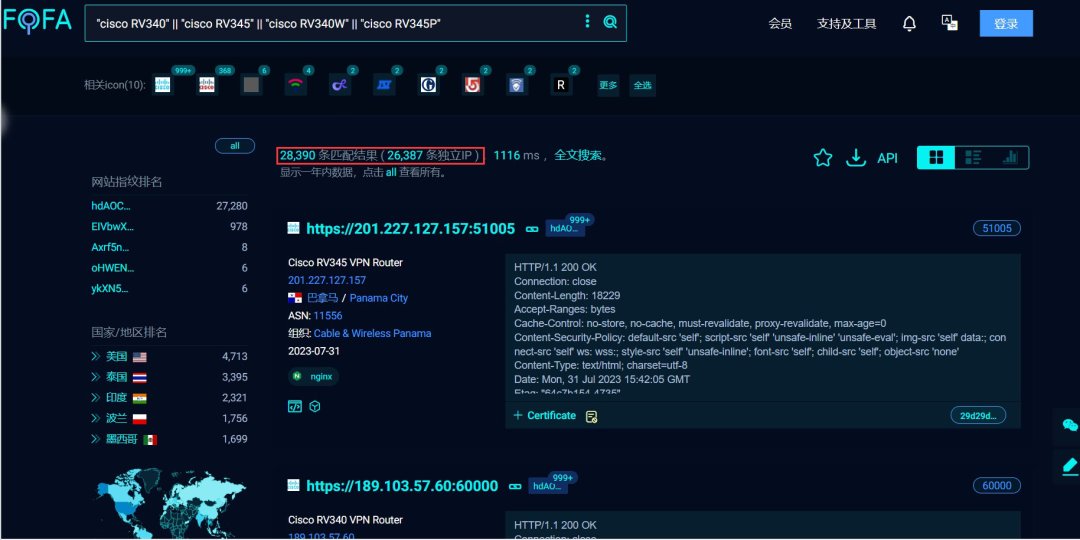This screenshot has width=1080, height=540.
Task: Open the notifications bell
Action: click(x=909, y=24)
